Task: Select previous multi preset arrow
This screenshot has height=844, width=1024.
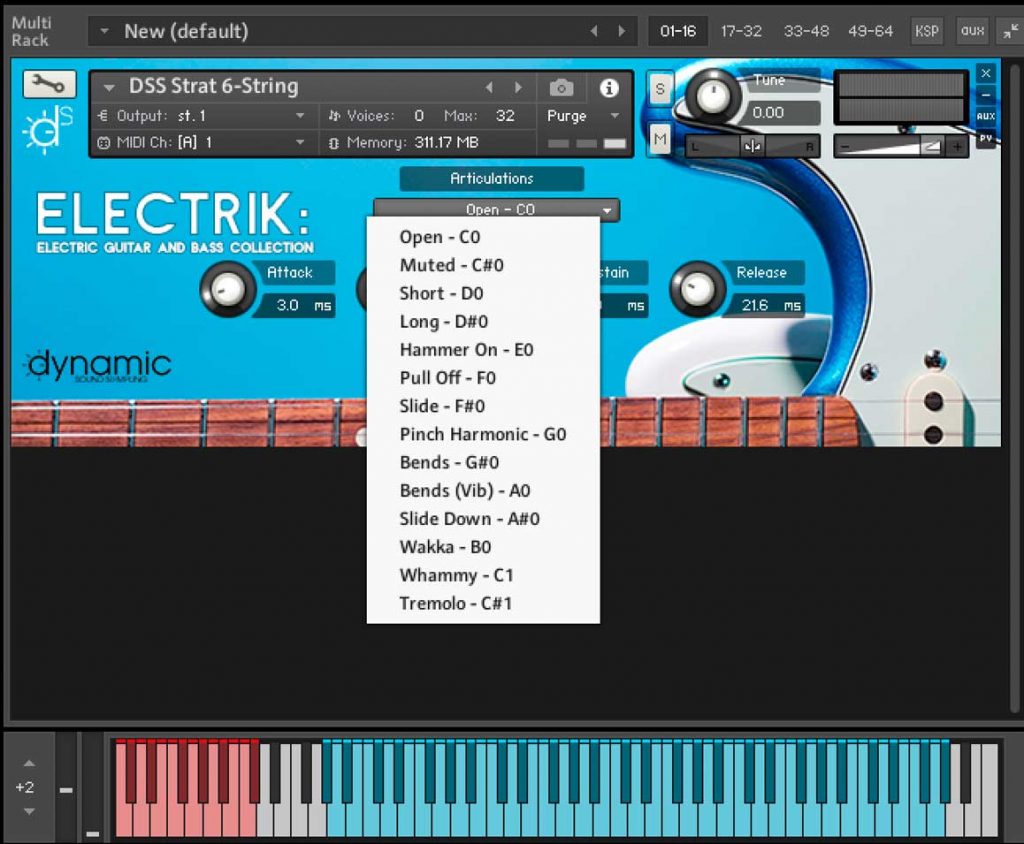Action: coord(594,31)
